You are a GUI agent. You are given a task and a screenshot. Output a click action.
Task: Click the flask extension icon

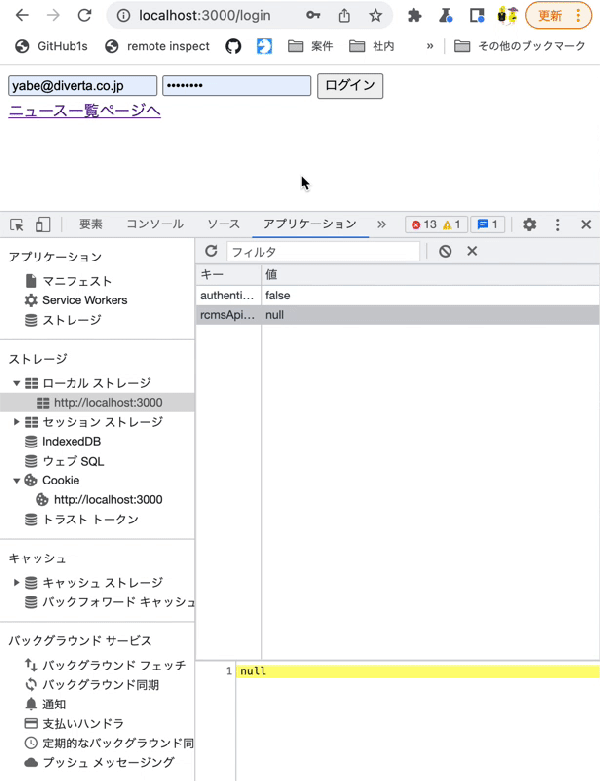click(445, 16)
